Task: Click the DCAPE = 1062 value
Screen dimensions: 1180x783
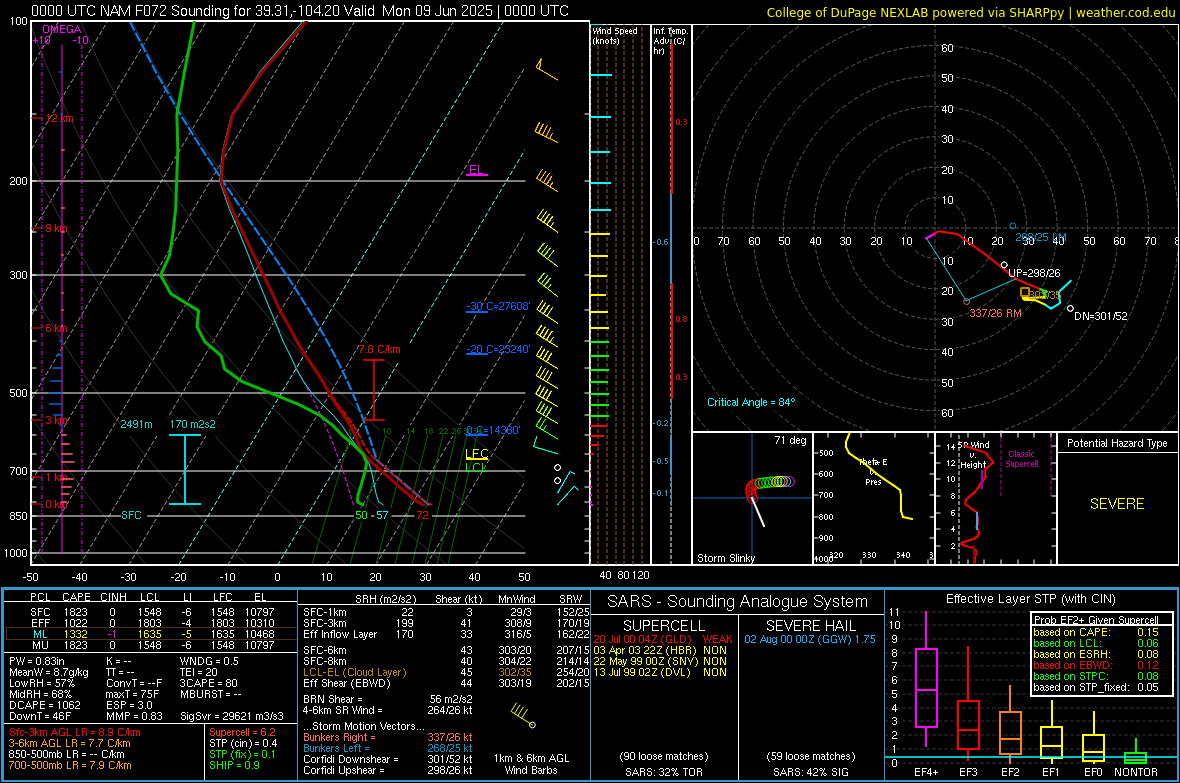Action: coord(44,705)
